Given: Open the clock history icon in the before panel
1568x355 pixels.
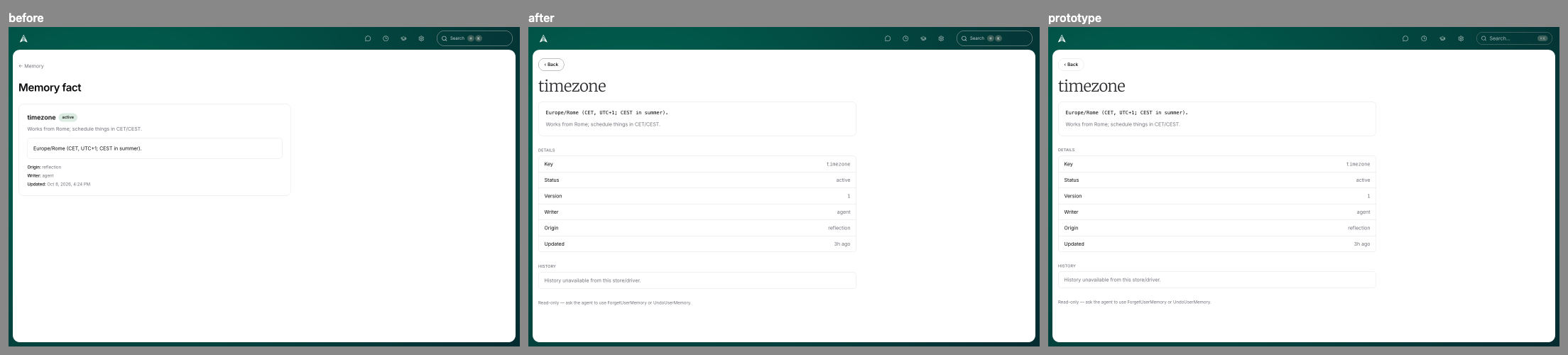Looking at the screenshot, I should [x=386, y=38].
